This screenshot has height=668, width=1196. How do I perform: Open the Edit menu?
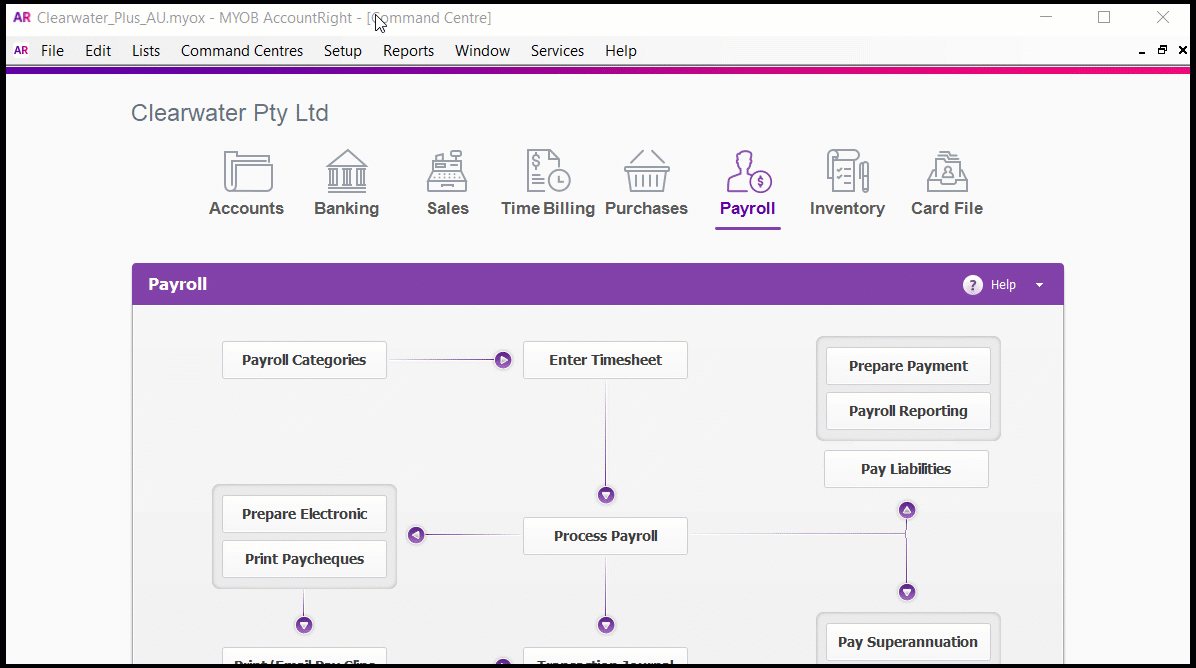click(98, 50)
